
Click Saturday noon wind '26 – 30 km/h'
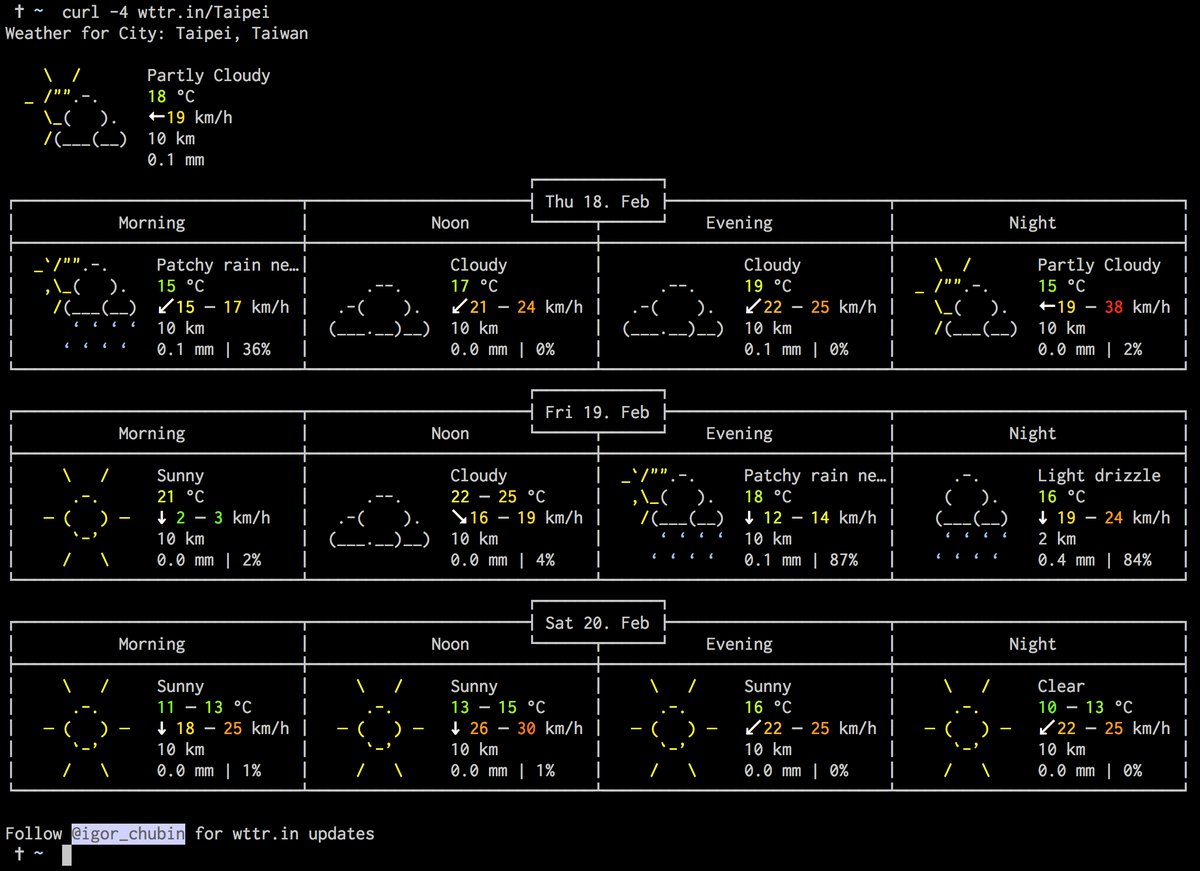click(517, 729)
